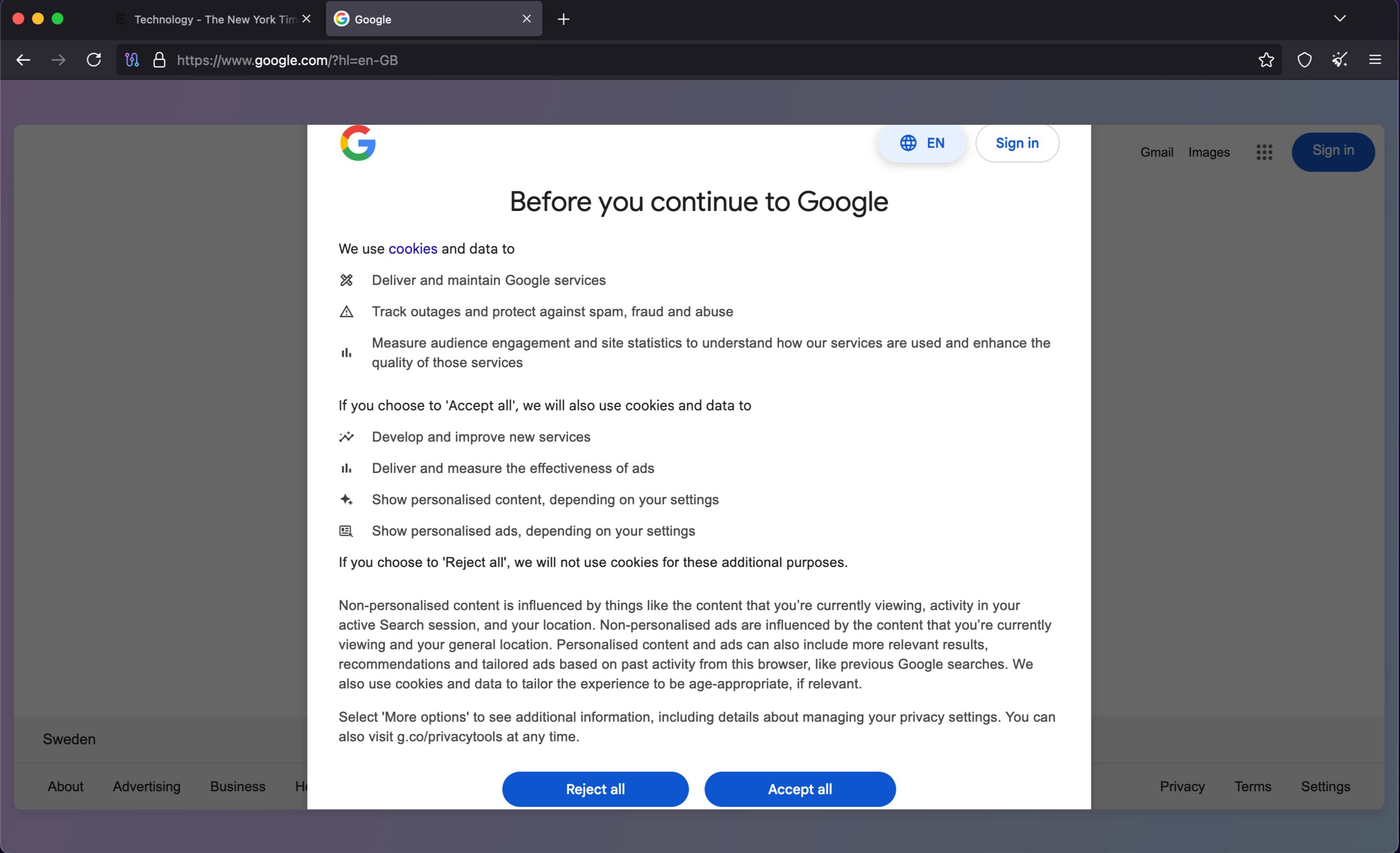Click the address bar URL field

coord(682,60)
